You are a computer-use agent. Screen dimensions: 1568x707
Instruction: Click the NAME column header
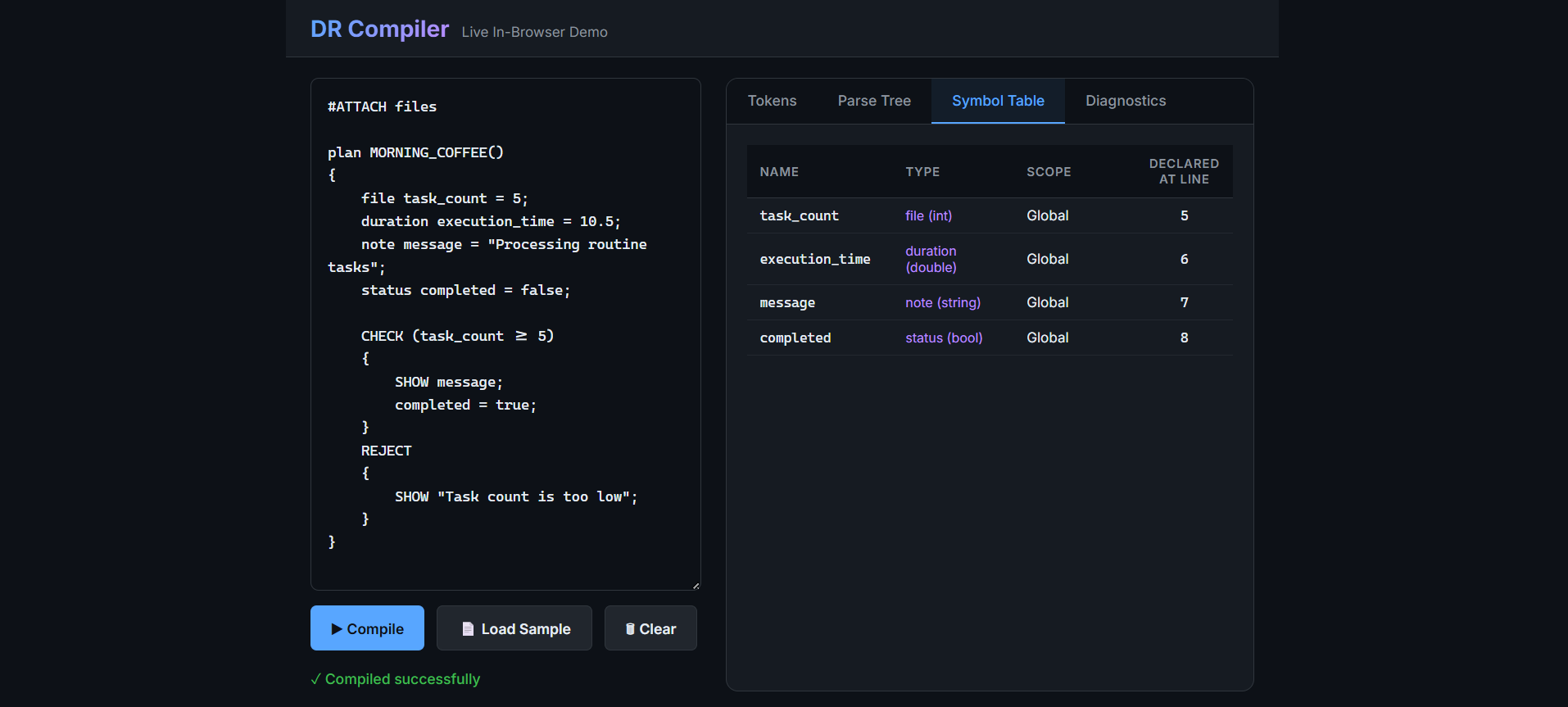779,172
